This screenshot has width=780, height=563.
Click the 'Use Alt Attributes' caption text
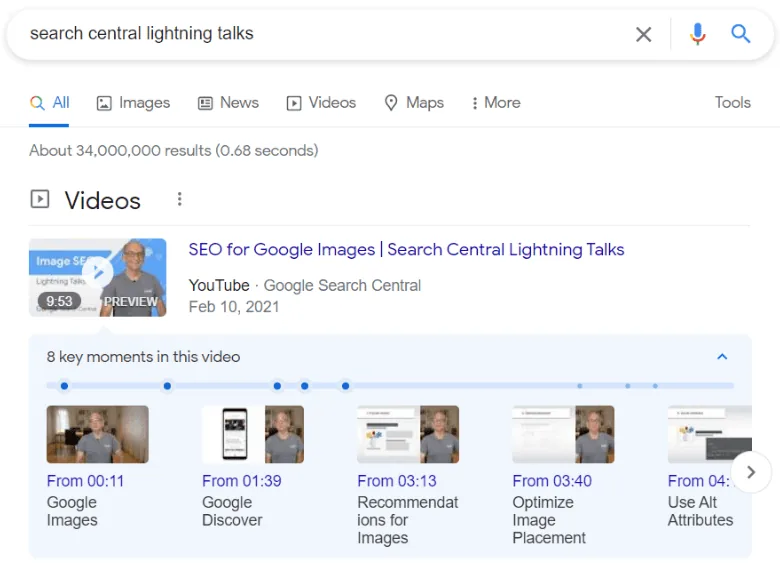(x=700, y=511)
